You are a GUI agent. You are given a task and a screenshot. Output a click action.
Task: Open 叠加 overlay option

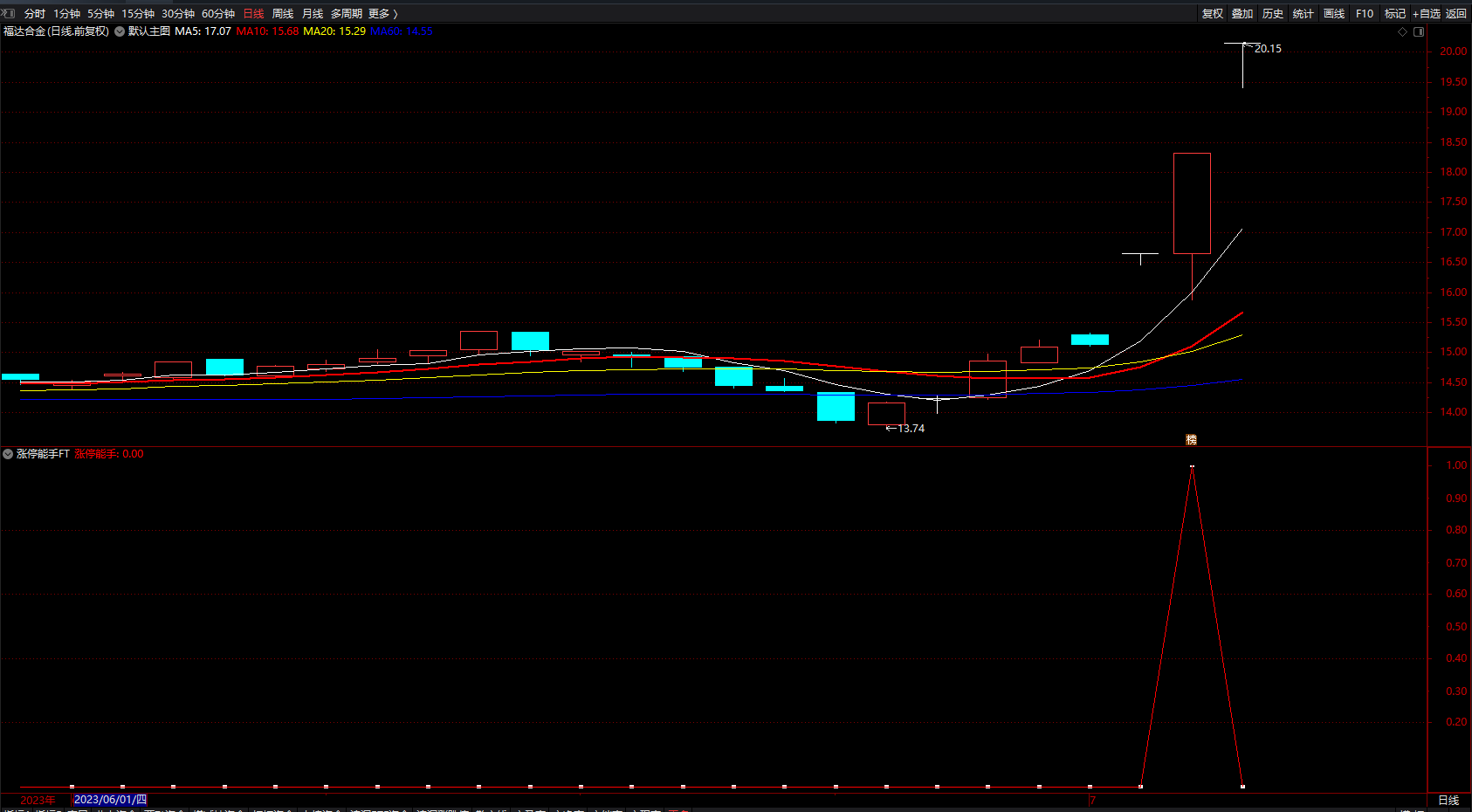[1242, 13]
